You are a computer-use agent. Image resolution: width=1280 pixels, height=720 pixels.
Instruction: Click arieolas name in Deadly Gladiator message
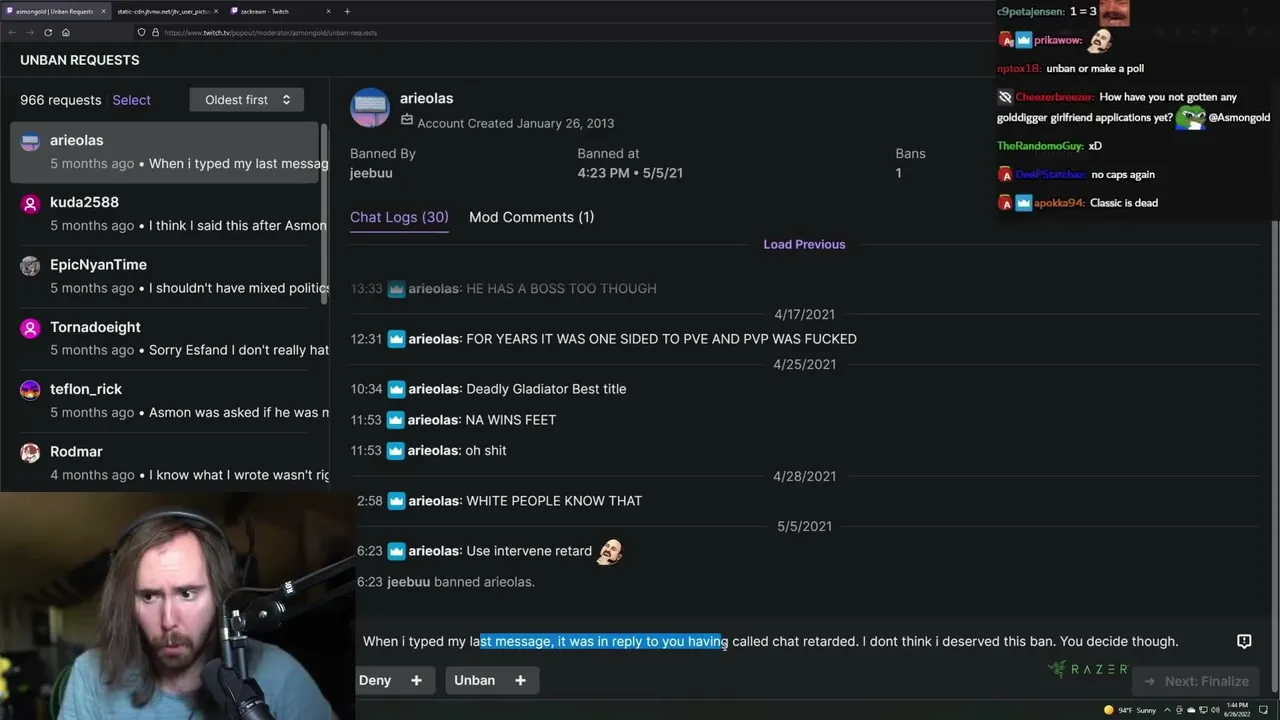click(434, 389)
